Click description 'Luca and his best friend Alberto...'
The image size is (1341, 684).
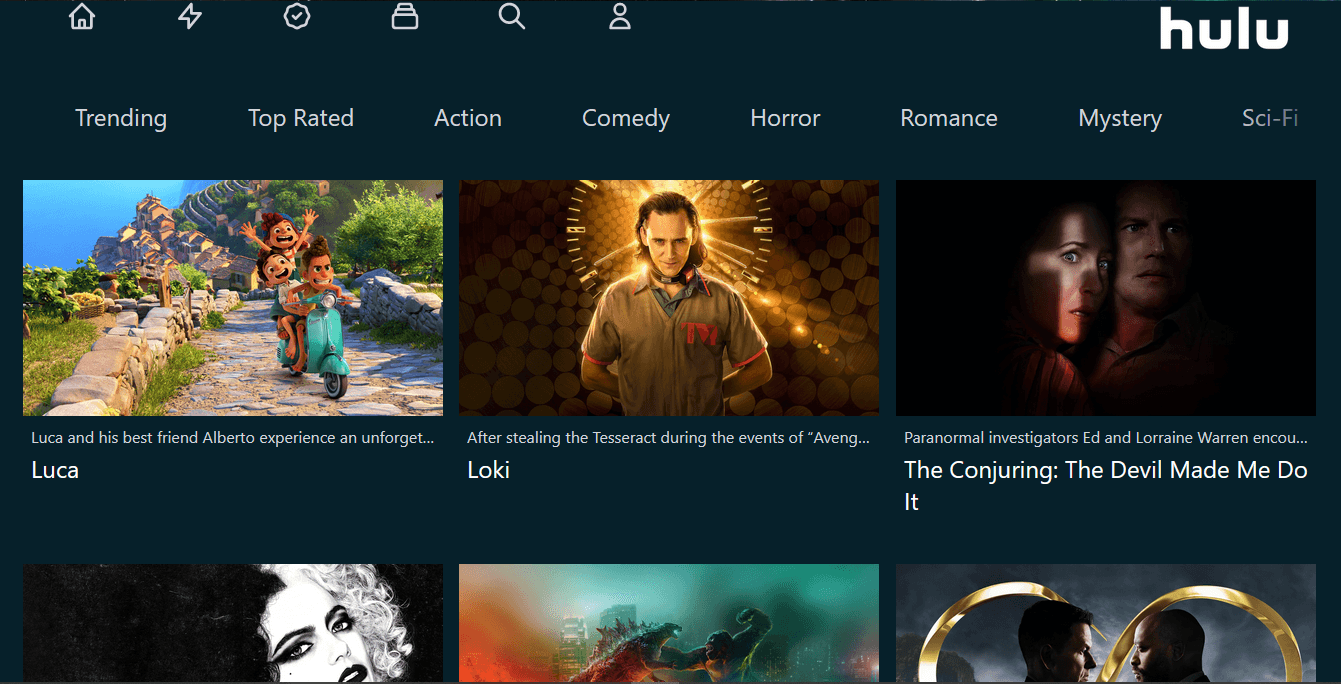233,438
